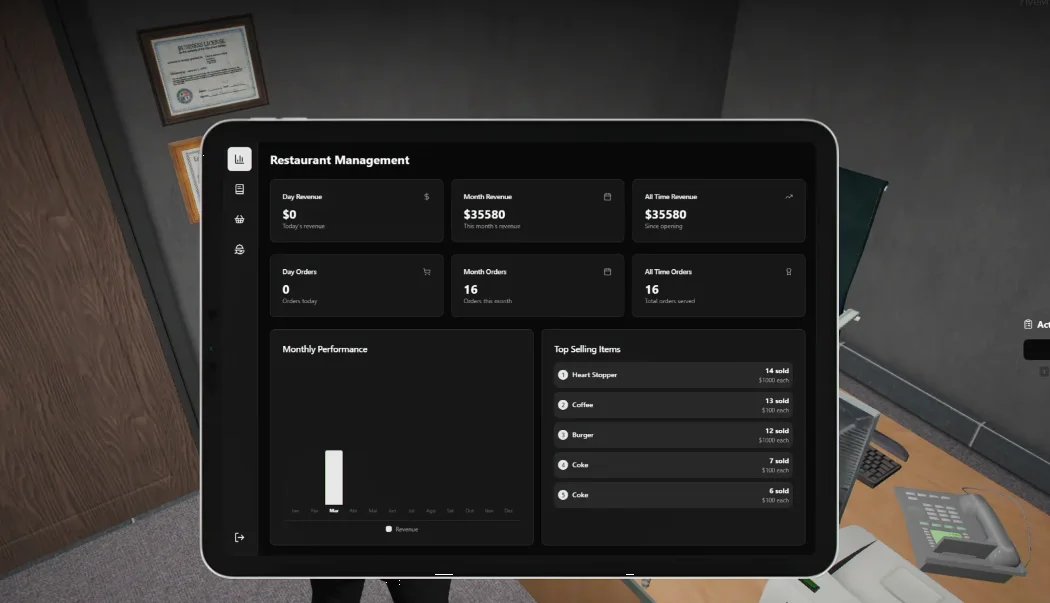Open the shopping basket sidebar icon

[x=239, y=219]
